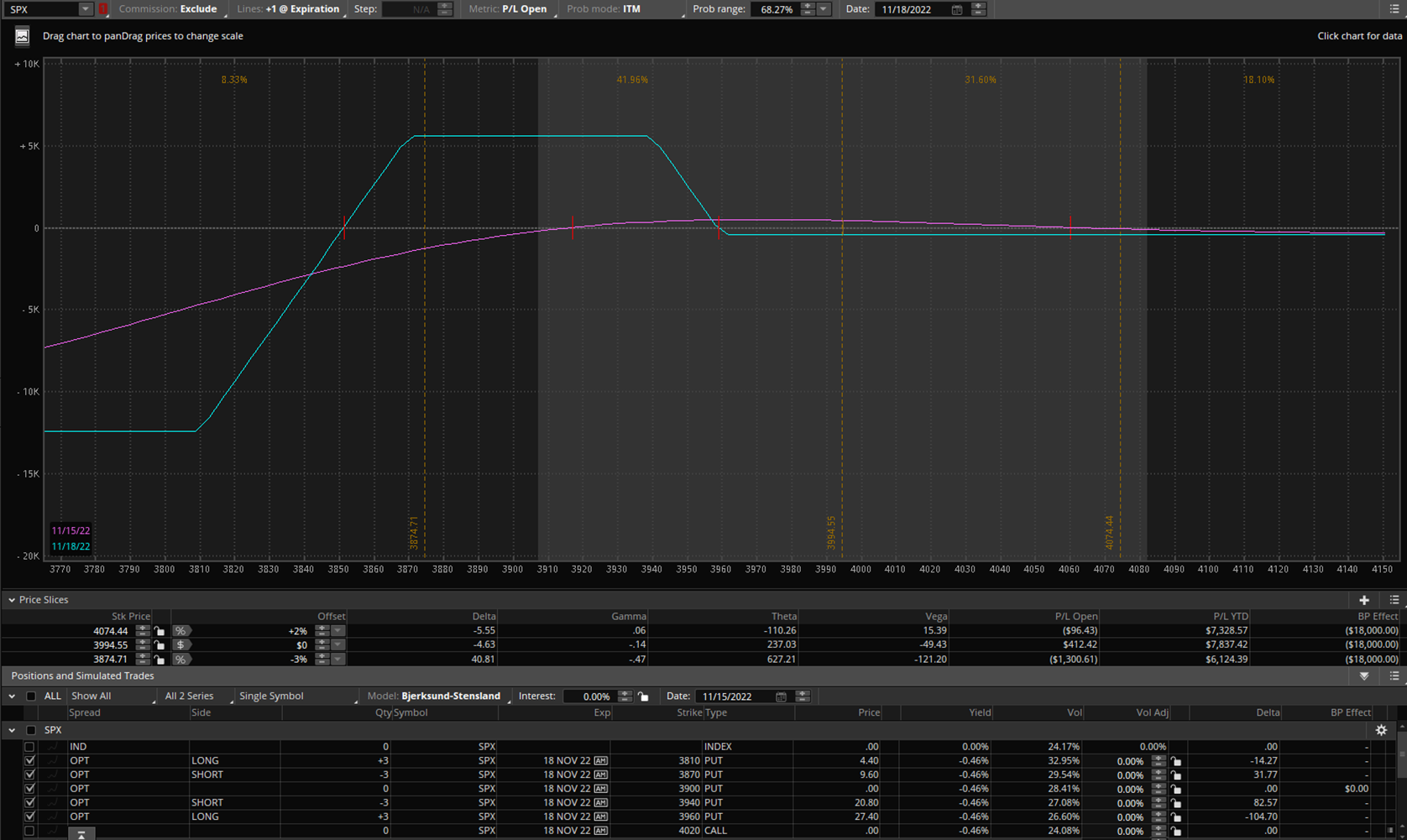Viewport: 1407px width, 840px height.
Task: Click the lock icon on 4074.44 price slice
Action: pyautogui.click(x=160, y=631)
